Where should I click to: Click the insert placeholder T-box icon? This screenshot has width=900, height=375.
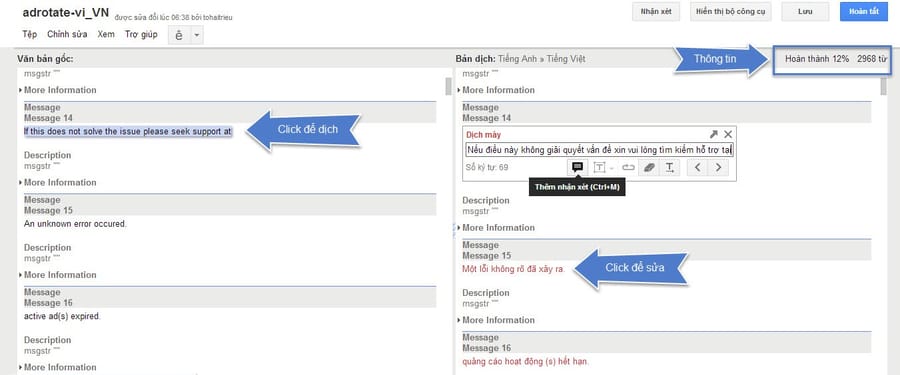tap(599, 168)
